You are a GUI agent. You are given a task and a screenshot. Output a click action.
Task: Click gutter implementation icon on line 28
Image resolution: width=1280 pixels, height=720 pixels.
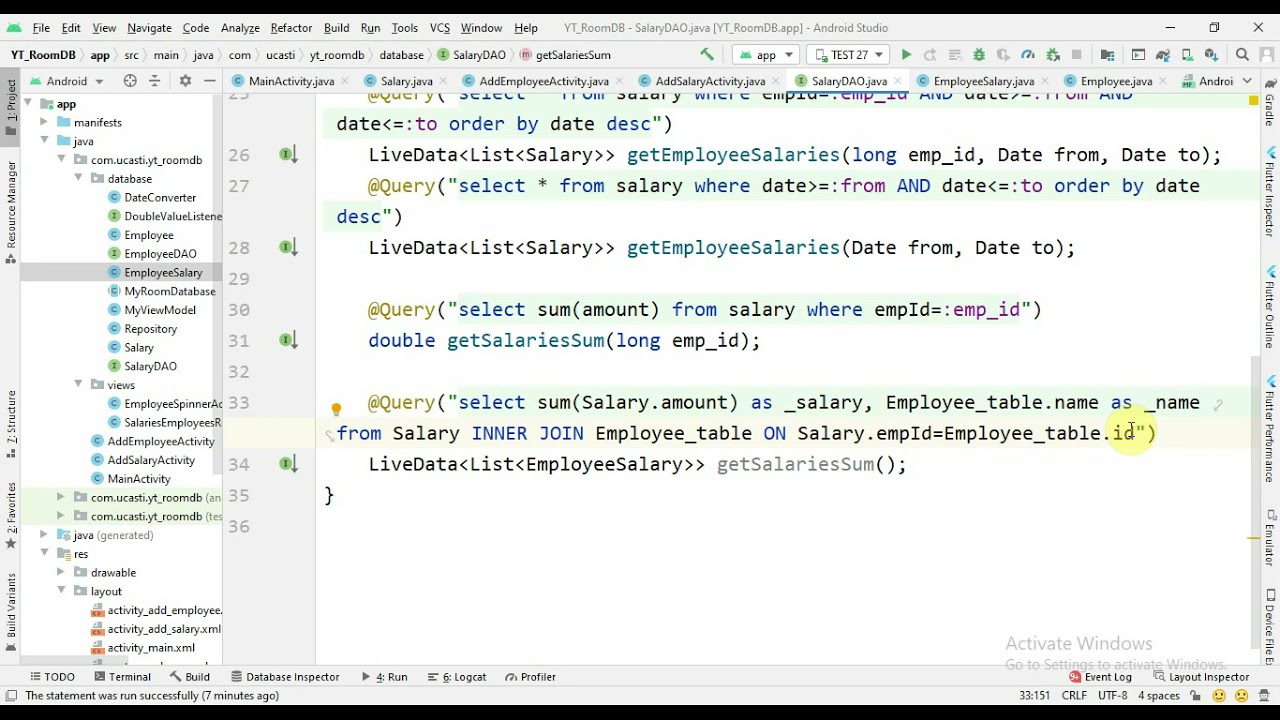(x=288, y=247)
